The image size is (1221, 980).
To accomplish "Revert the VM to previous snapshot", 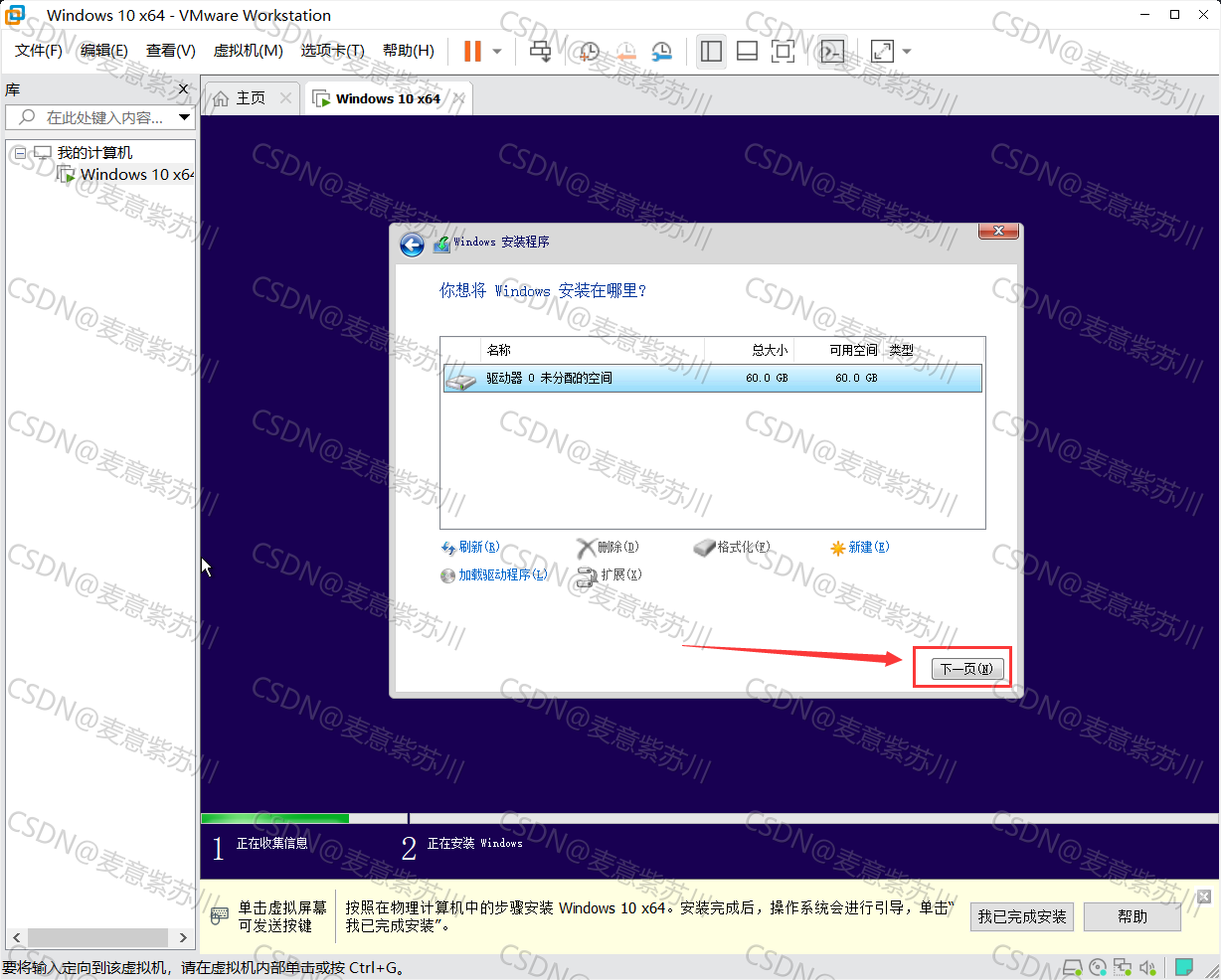I will (626, 51).
